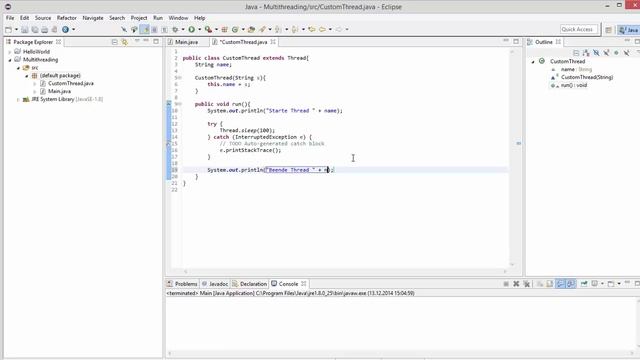This screenshot has width=640, height=360.
Task: Click the New file toolbar icon
Action: pyautogui.click(x=9, y=29)
